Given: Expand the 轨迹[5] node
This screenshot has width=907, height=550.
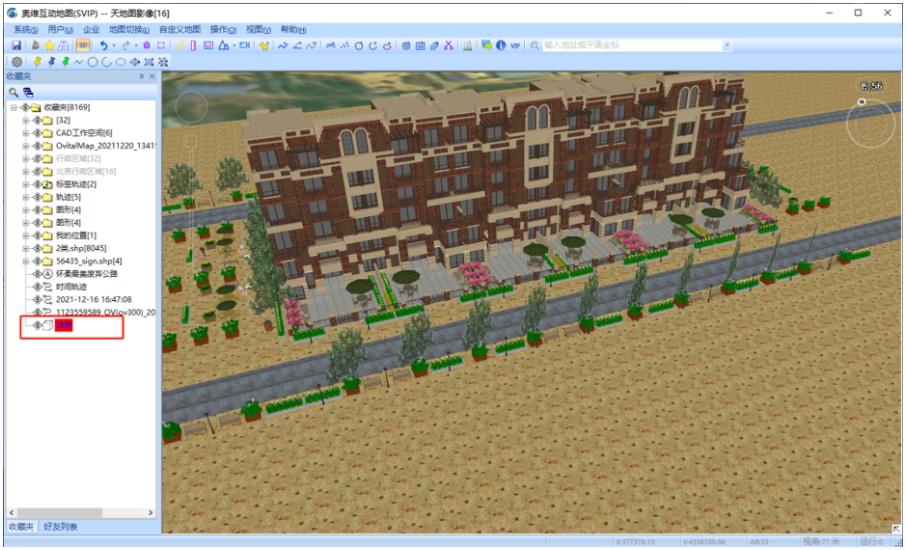Looking at the screenshot, I should pyautogui.click(x=25, y=197).
